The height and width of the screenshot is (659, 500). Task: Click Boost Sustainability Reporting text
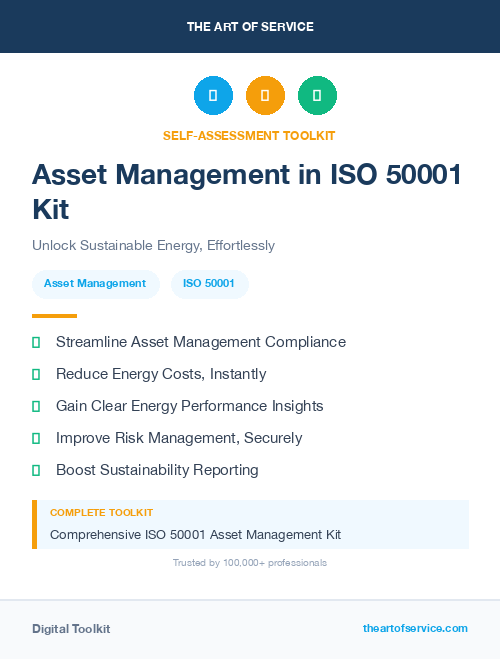(157, 470)
